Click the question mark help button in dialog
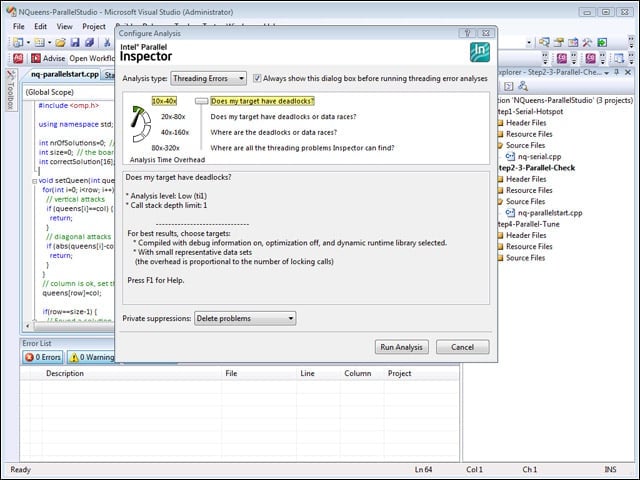This screenshot has width=640, height=480. [467, 33]
